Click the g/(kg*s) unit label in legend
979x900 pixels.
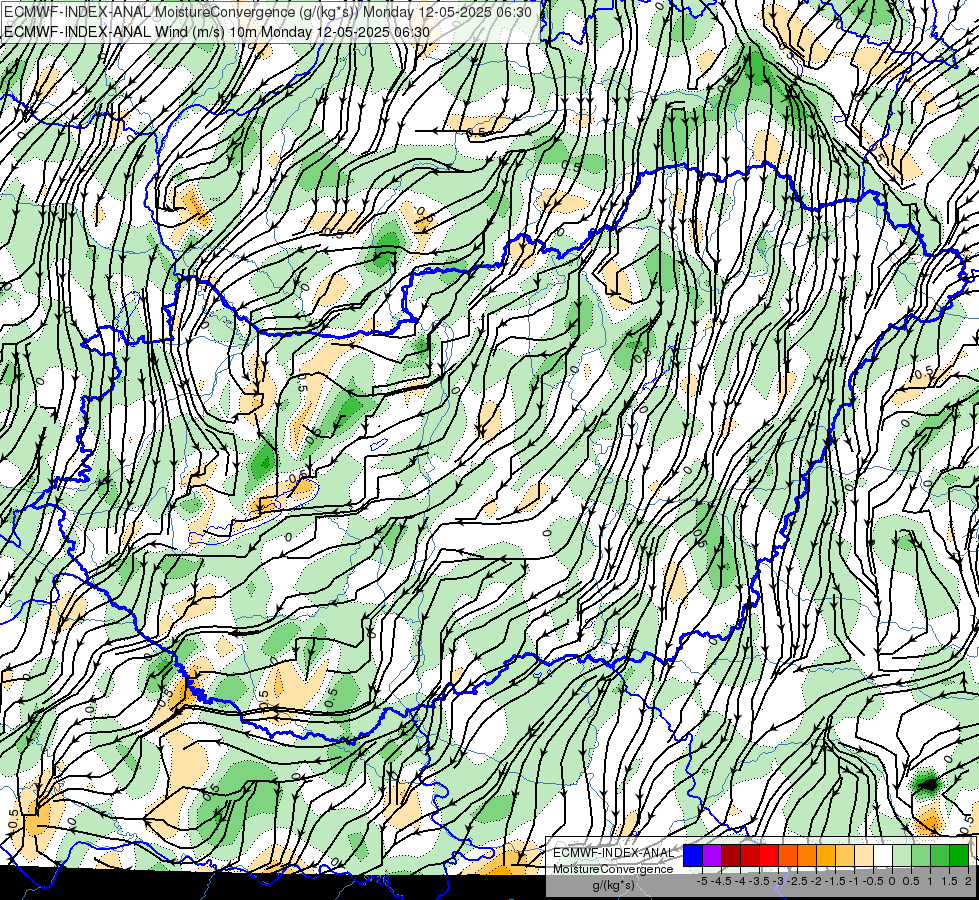click(613, 885)
